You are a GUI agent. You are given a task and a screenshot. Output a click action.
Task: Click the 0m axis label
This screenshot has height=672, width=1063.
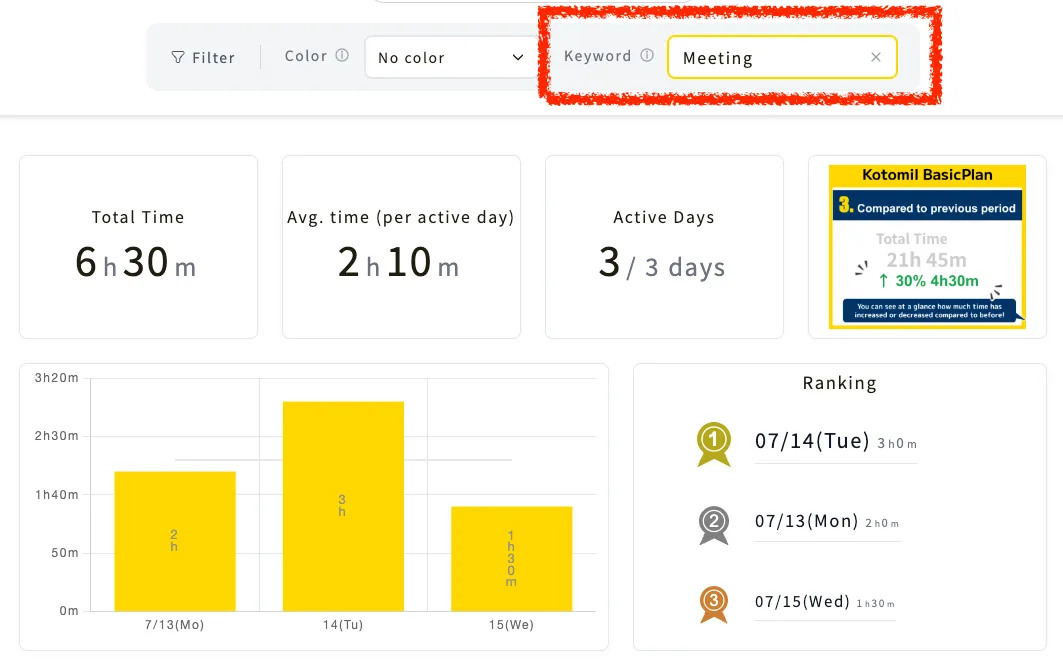pos(68,610)
